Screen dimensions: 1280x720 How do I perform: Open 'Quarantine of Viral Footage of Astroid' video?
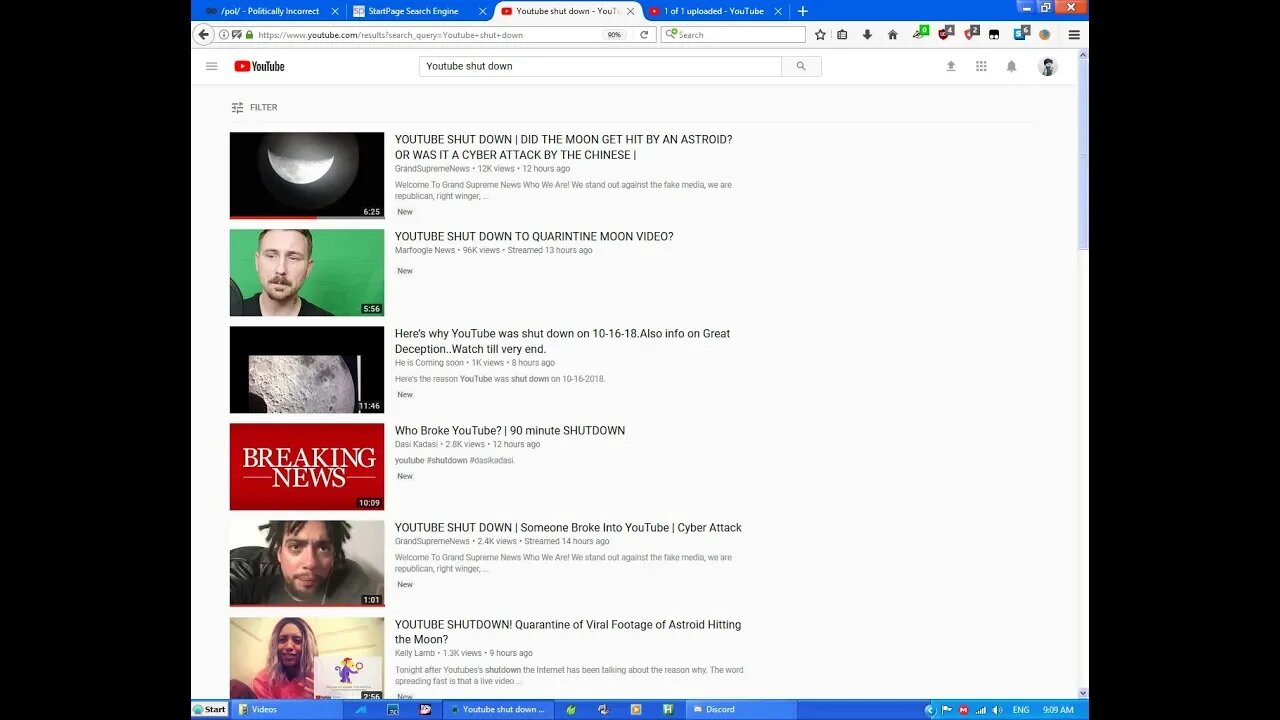(568, 632)
